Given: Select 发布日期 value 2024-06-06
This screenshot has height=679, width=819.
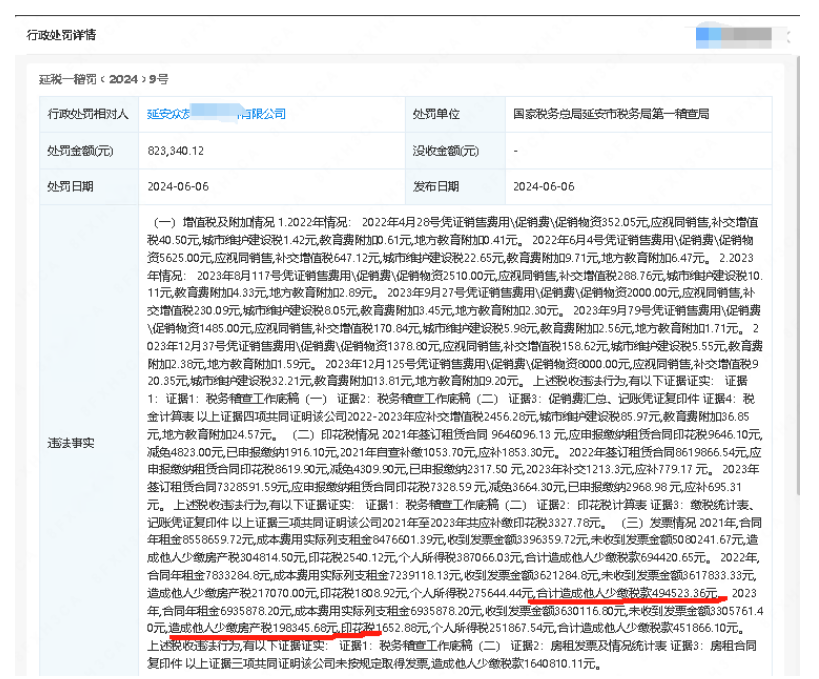Looking at the screenshot, I should (x=544, y=186).
